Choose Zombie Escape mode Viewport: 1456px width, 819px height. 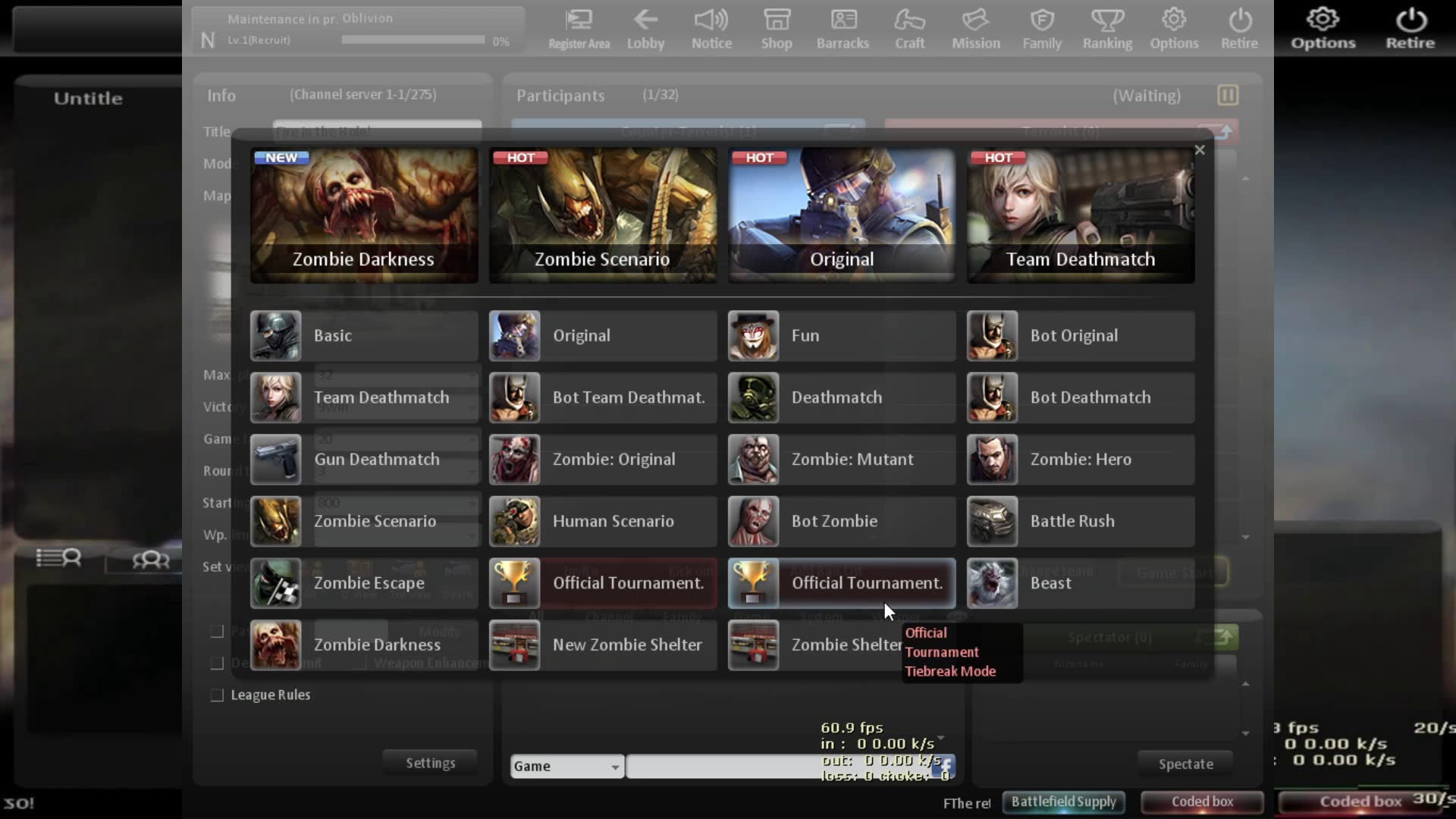(x=364, y=583)
